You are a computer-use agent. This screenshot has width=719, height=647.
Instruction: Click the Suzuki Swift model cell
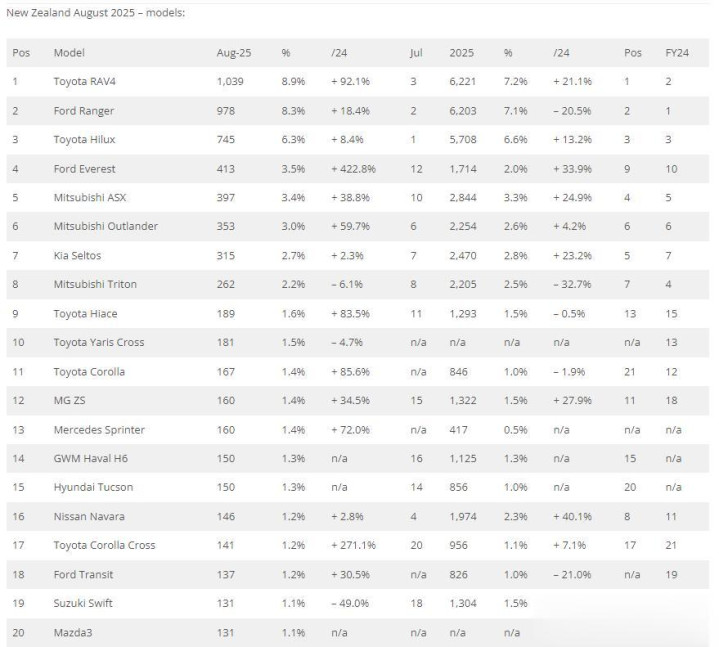(83, 603)
